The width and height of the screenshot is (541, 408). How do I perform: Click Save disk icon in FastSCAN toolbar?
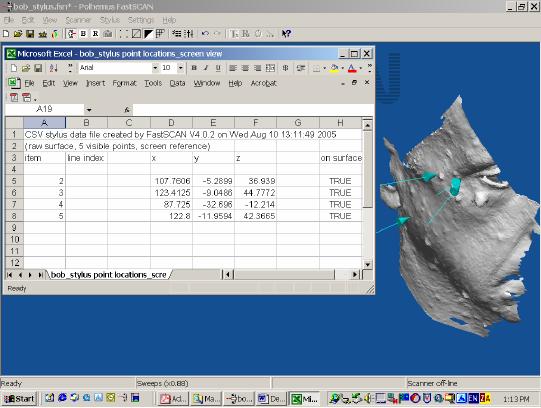click(x=30, y=34)
